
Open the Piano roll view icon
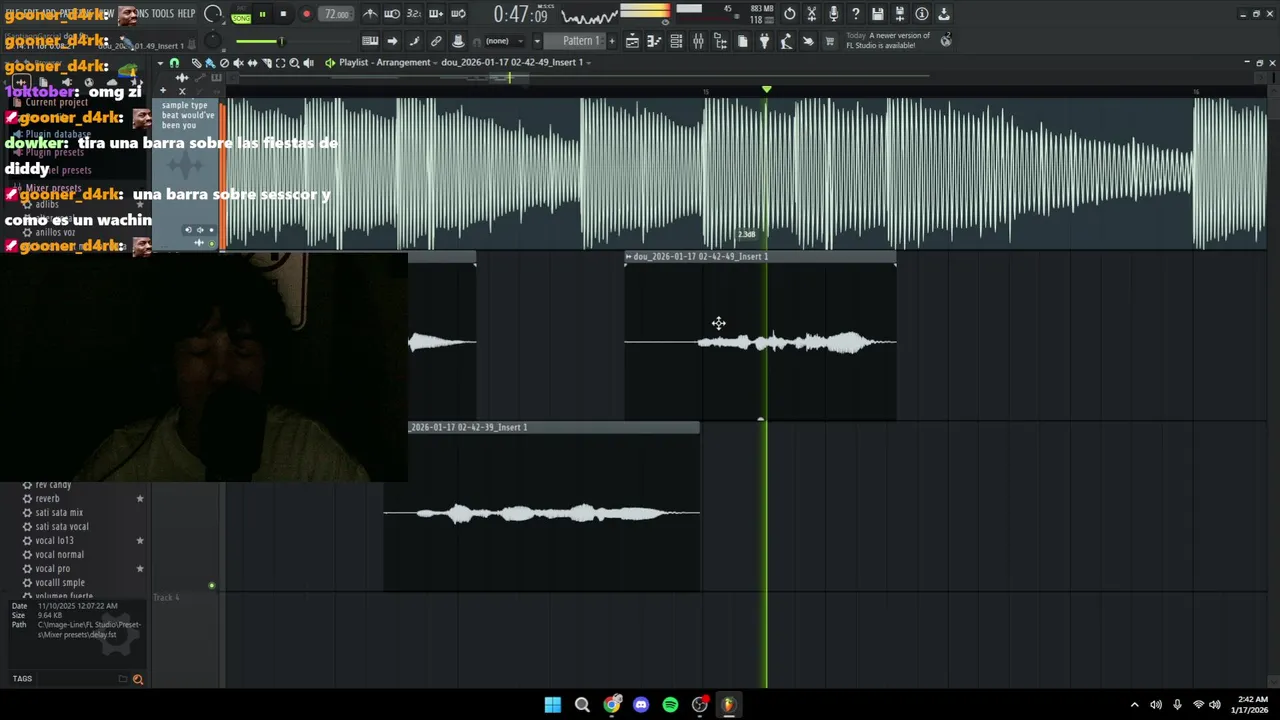(654, 41)
